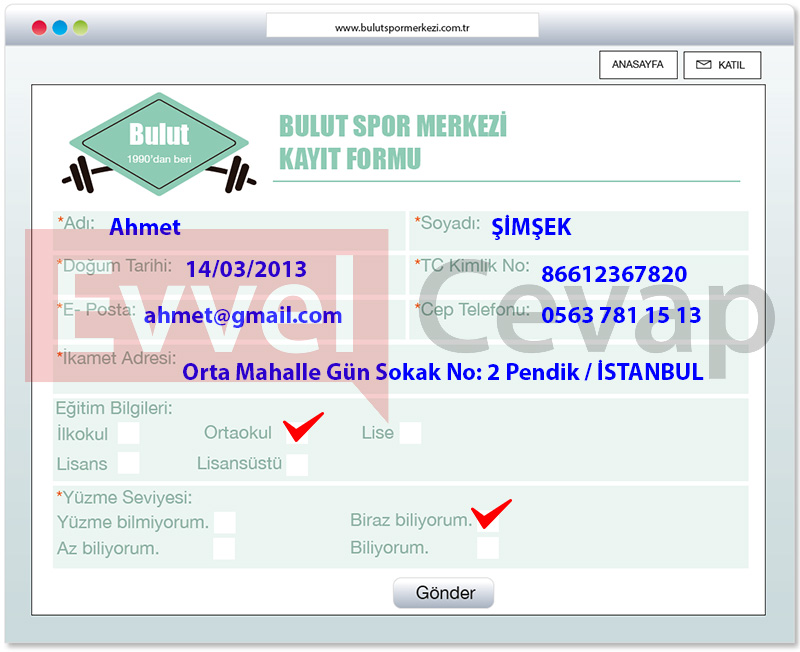Check the Yüzme bilmiyorum option
The image size is (800, 652).
coord(225,522)
